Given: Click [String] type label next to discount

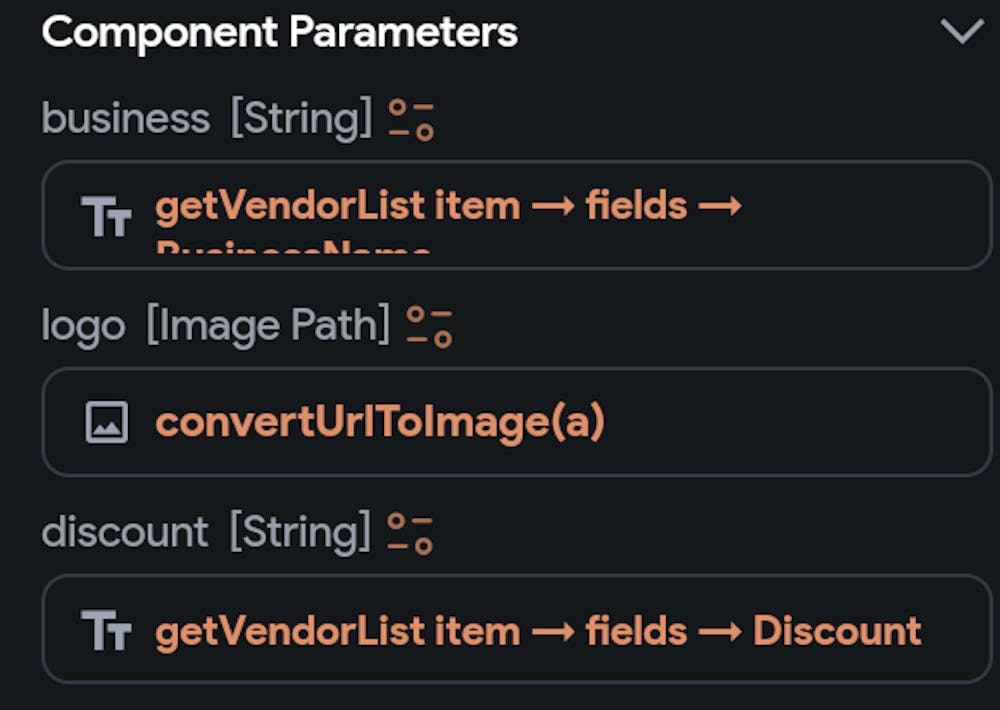Looking at the screenshot, I should point(300,531).
